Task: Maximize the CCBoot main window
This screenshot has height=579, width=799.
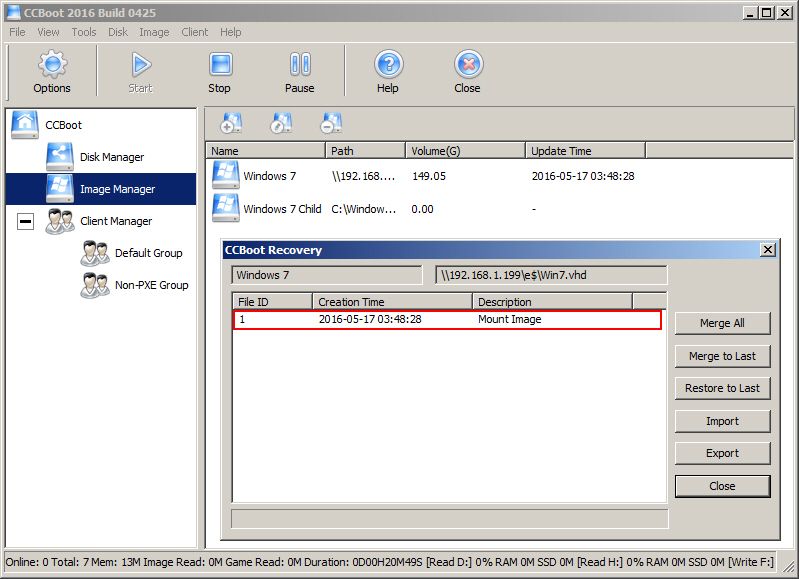Action: 766,13
